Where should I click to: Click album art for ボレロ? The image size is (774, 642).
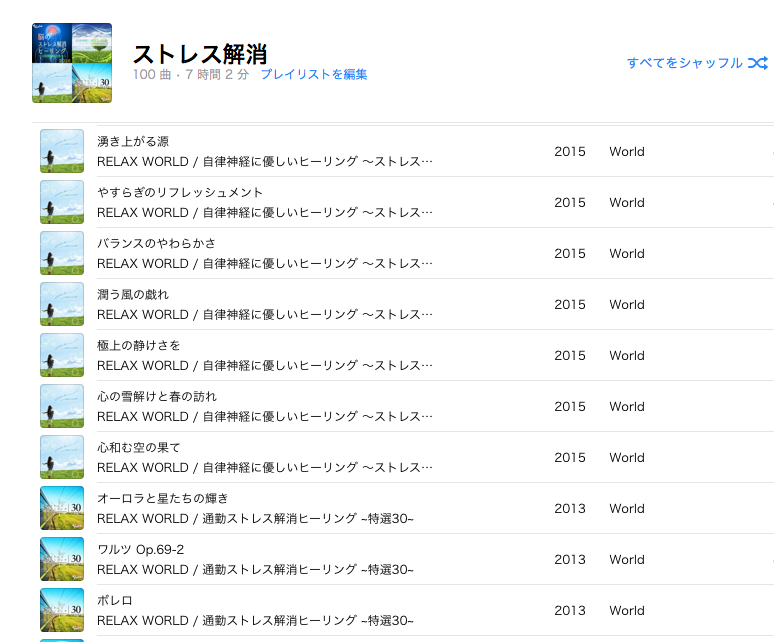point(62,611)
